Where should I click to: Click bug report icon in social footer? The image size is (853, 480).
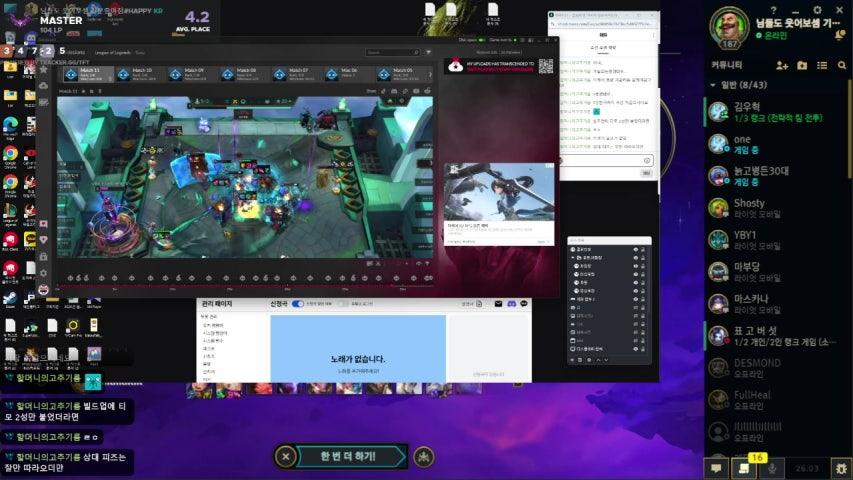842,469
